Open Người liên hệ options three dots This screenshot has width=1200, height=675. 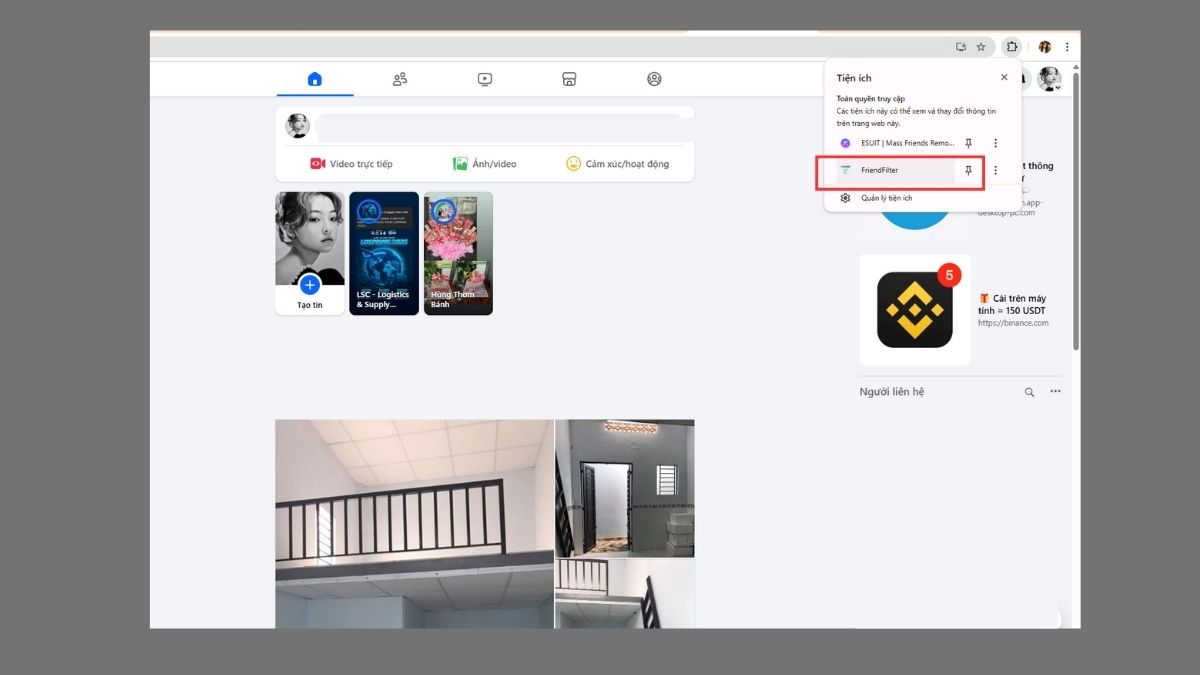(1055, 392)
